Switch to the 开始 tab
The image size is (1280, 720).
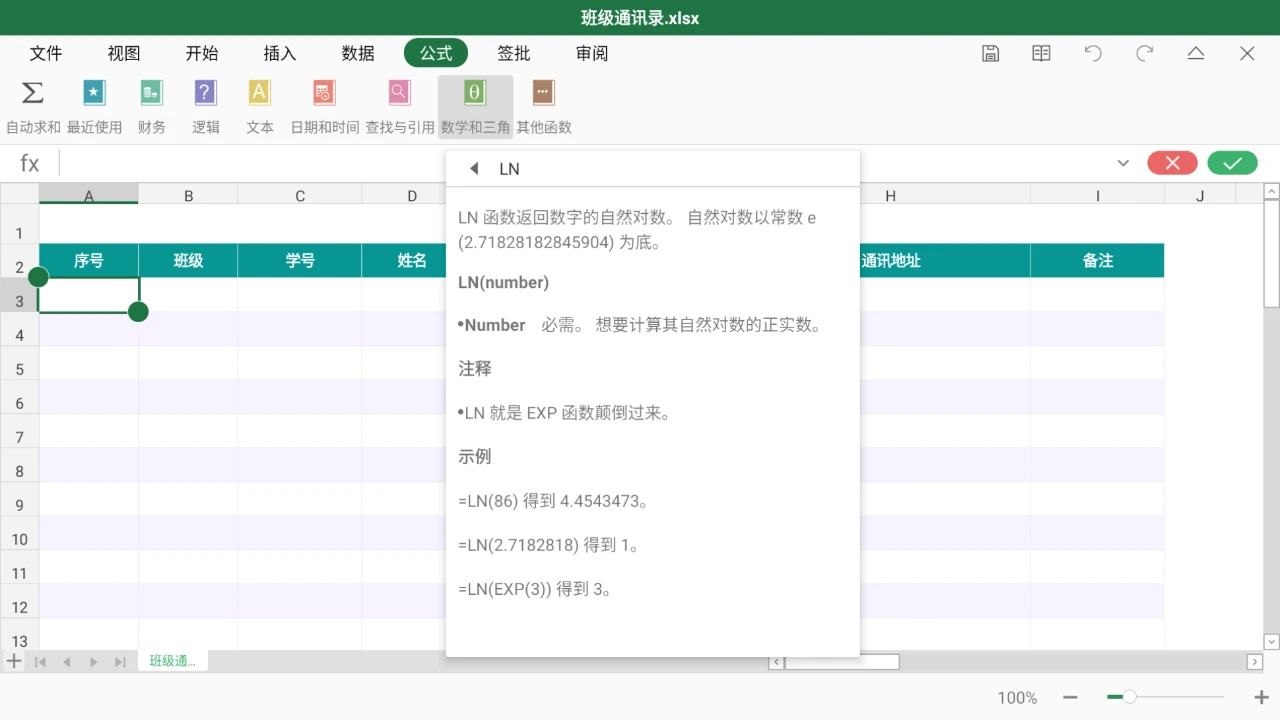click(x=202, y=54)
